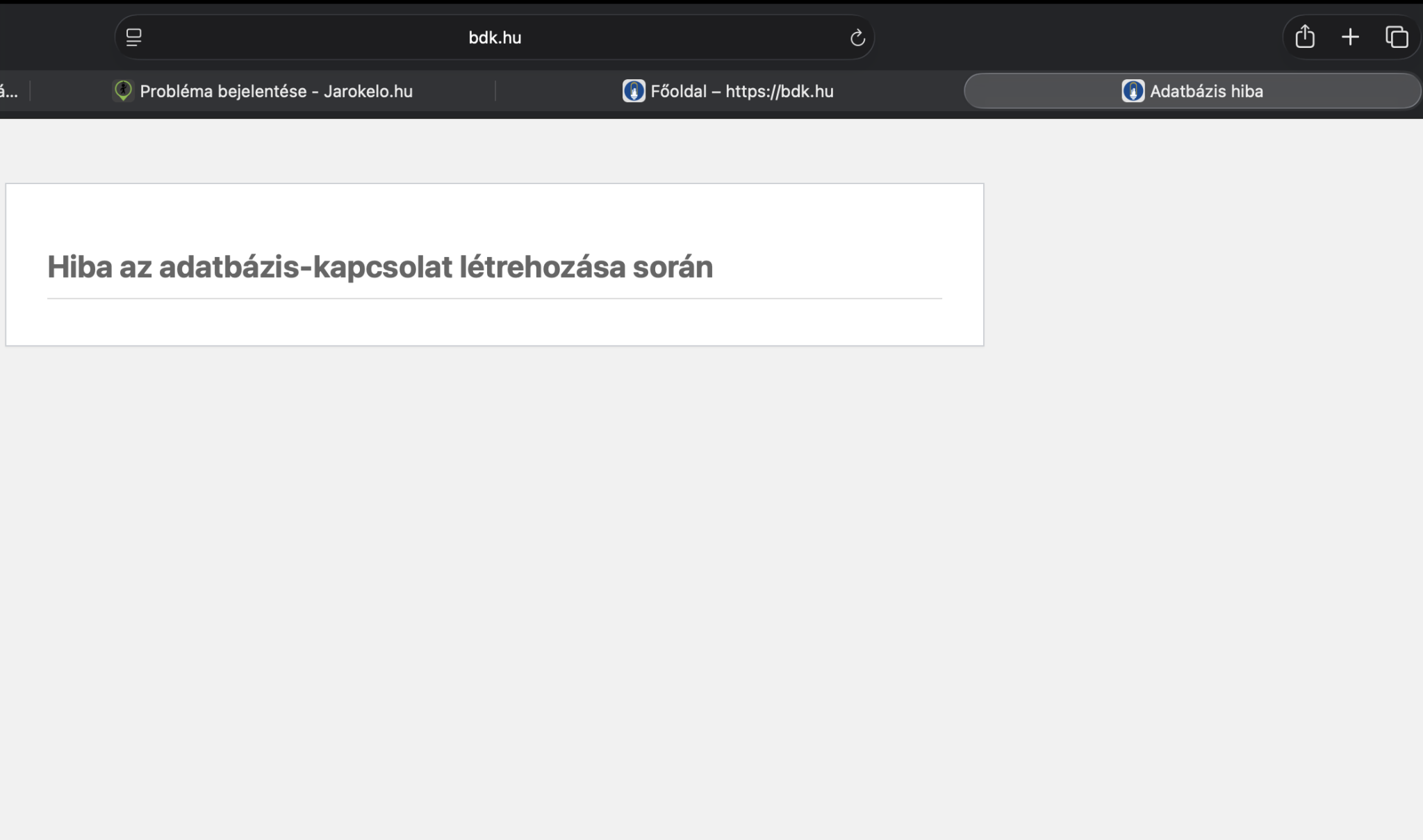Open the Share sheet icon

pos(1305,37)
